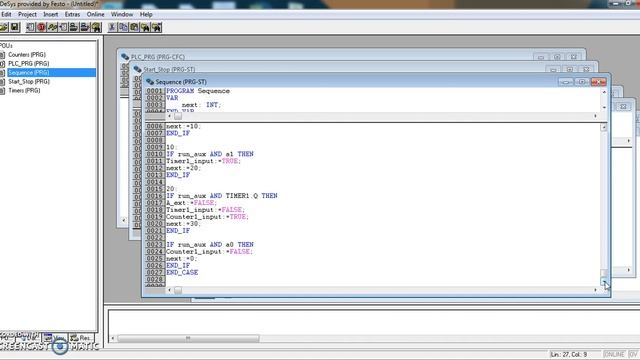The width and height of the screenshot is (640, 360).
Task: Click the Sequence window title bar icon
Action: (150, 82)
